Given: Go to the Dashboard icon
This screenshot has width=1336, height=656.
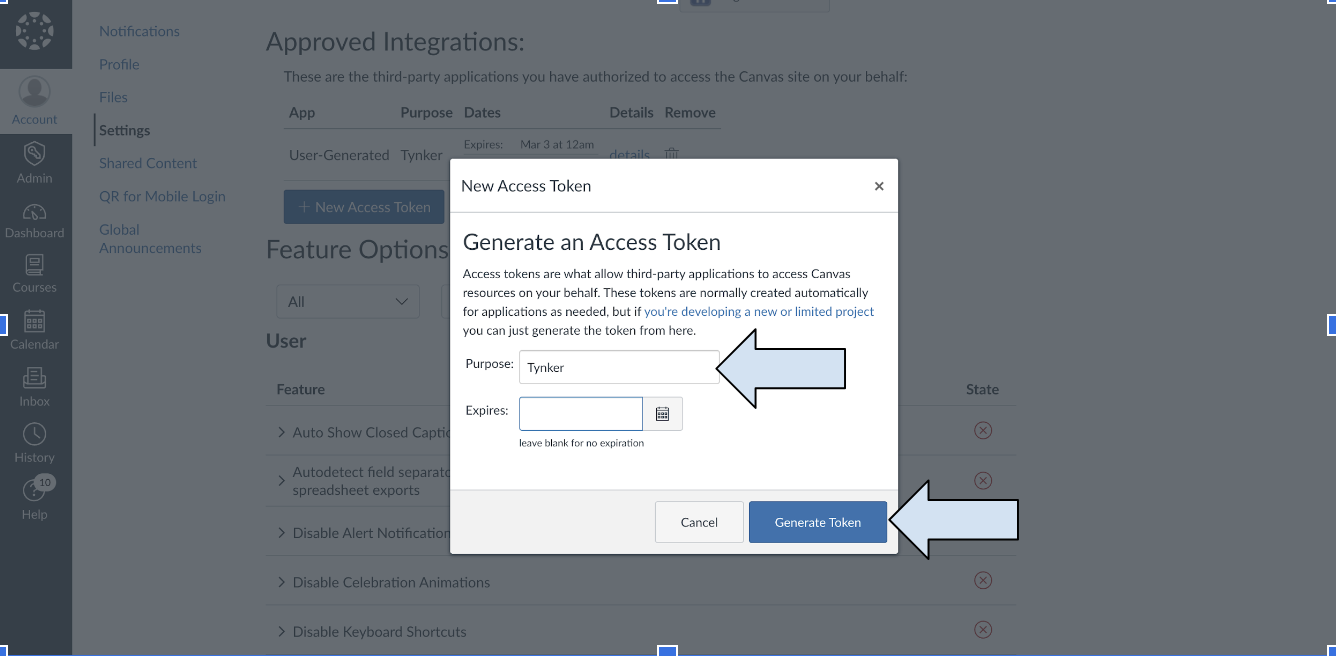Looking at the screenshot, I should pos(35,220).
